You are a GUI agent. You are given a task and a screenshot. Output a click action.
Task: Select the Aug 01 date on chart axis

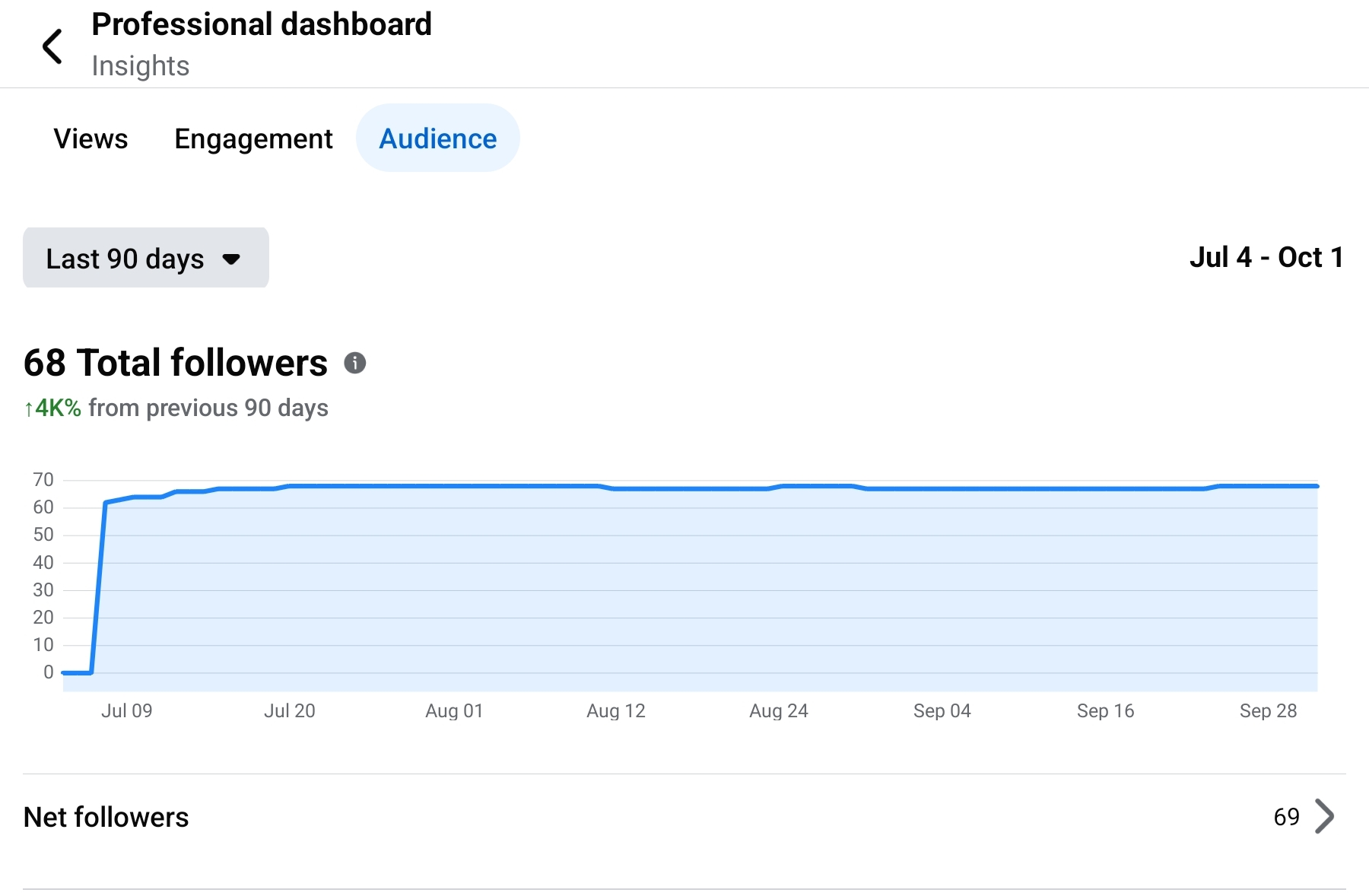[454, 710]
